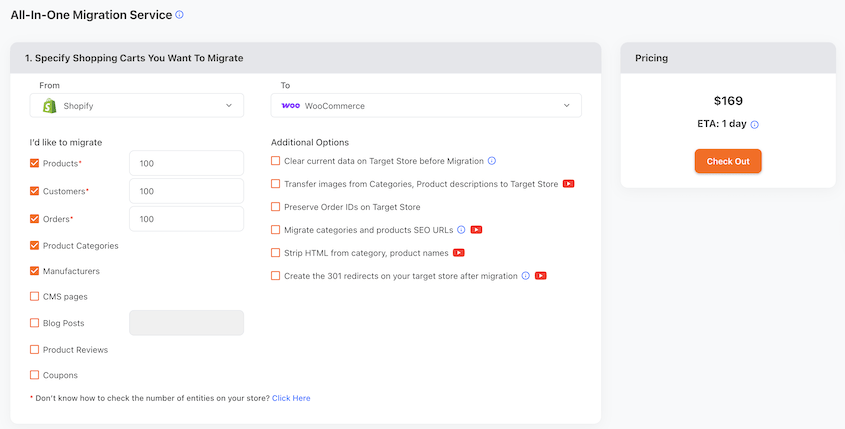Viewport: 845px width, 429px height.
Task: Play YouTube video for Transfer images option
Action: tap(568, 184)
